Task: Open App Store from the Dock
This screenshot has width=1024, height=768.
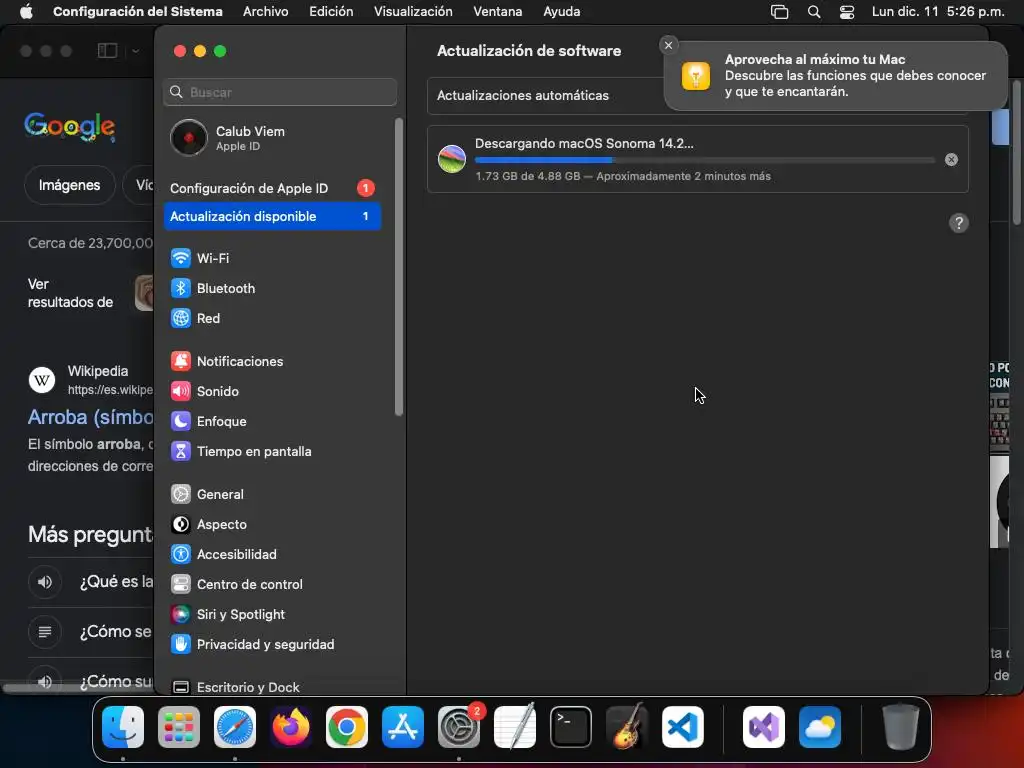Action: click(x=403, y=727)
